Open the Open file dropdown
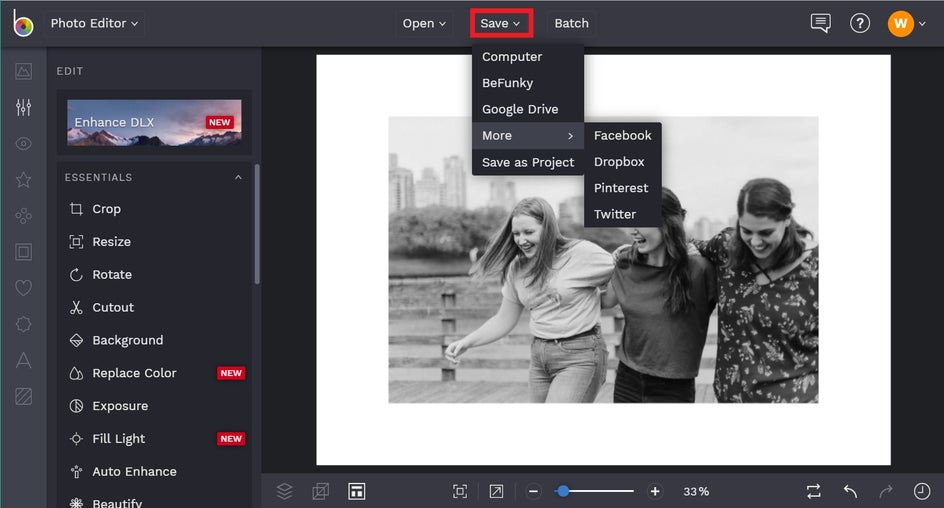The image size is (944, 508). tap(424, 23)
